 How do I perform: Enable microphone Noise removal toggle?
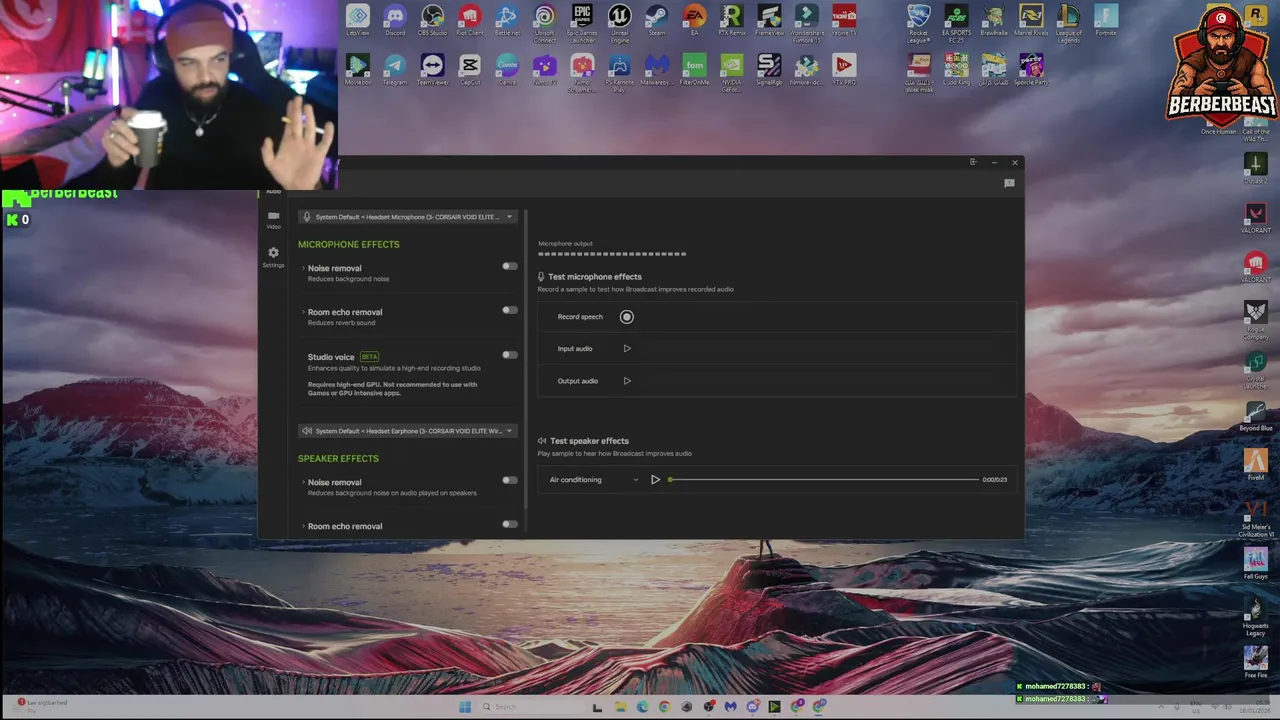[510, 266]
